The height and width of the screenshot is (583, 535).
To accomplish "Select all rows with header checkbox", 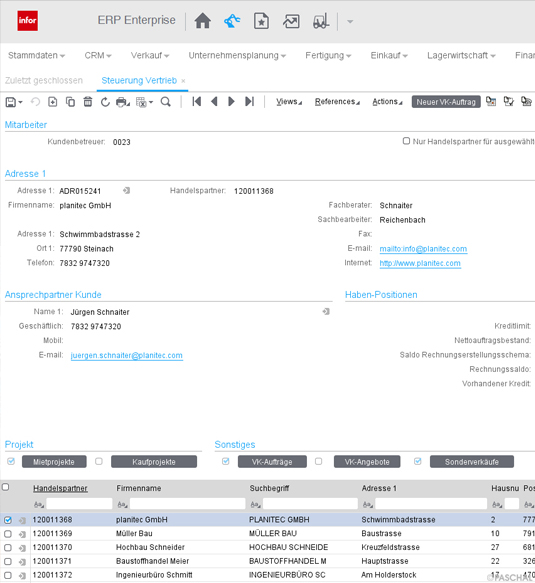I will (6, 487).
